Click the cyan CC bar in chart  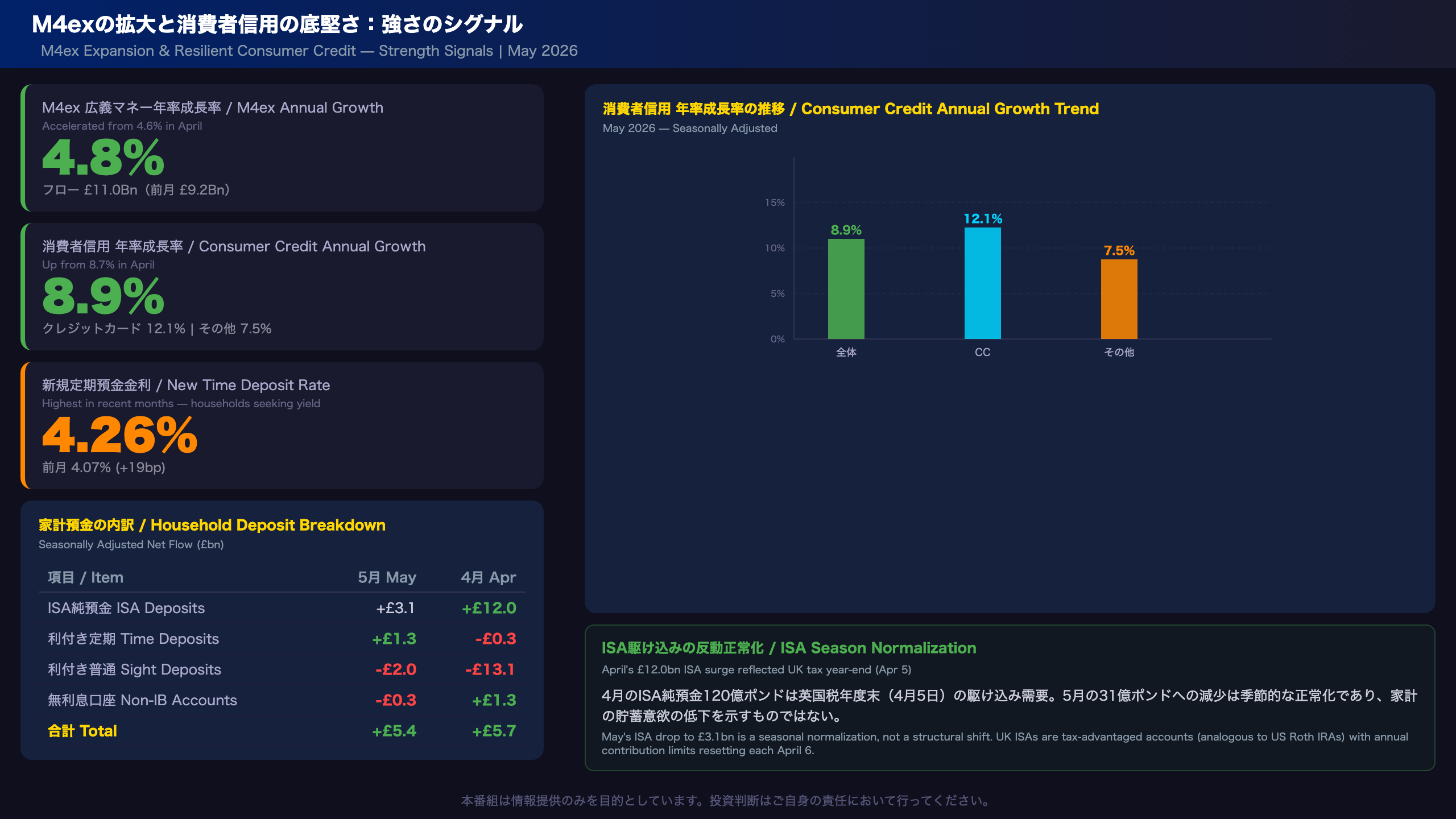(983, 283)
